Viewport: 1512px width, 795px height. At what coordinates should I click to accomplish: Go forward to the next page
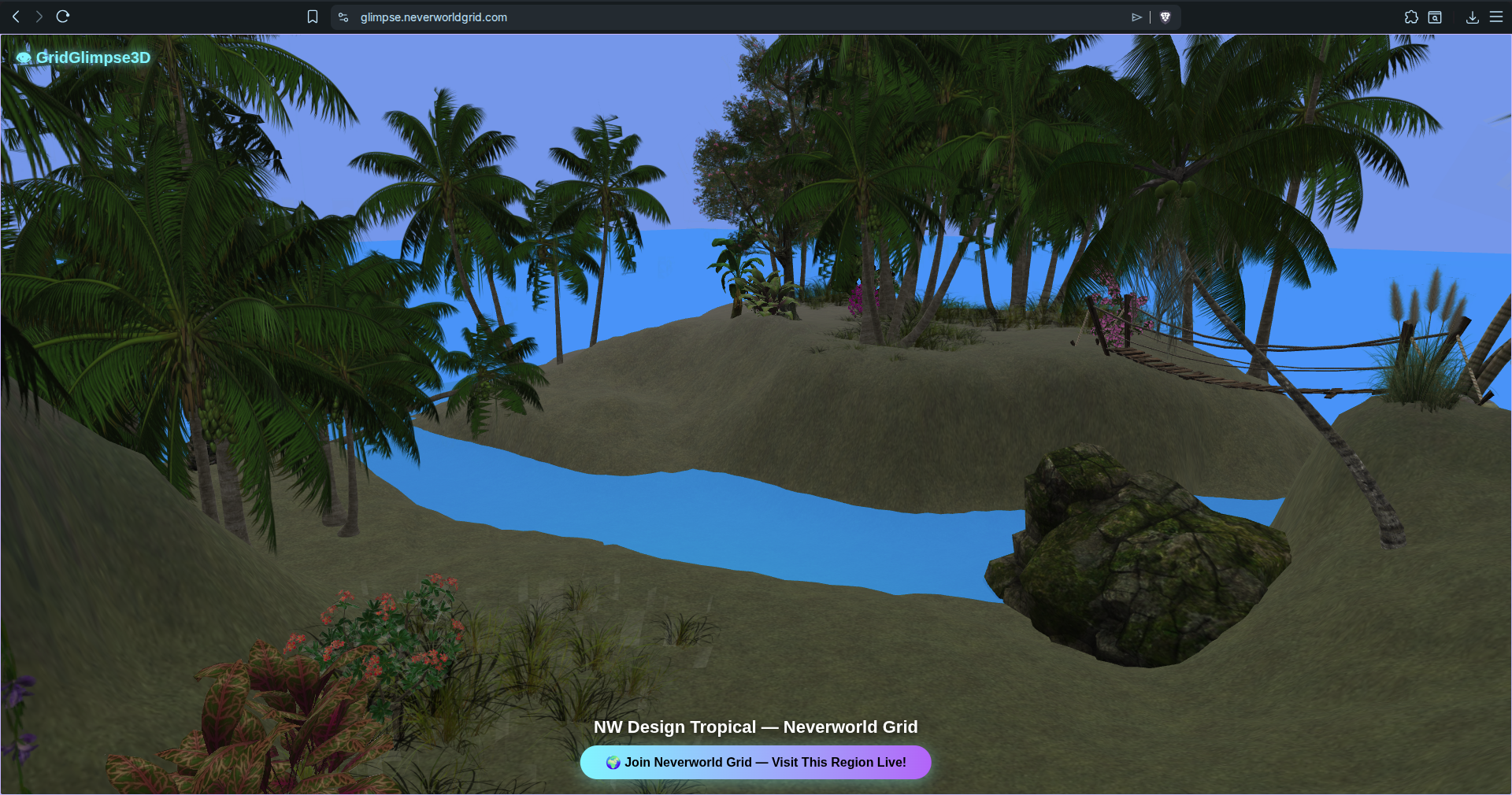(x=39, y=17)
